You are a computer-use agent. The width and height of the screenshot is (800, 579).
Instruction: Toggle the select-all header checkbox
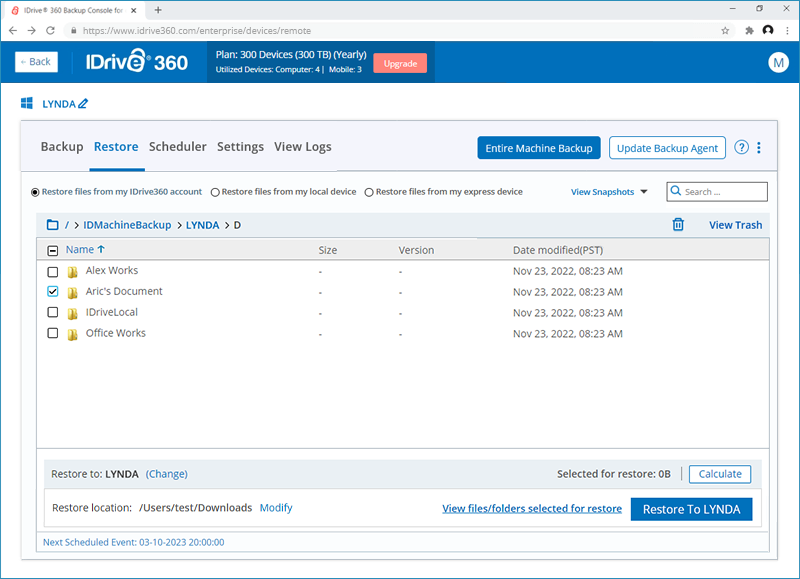pos(53,250)
